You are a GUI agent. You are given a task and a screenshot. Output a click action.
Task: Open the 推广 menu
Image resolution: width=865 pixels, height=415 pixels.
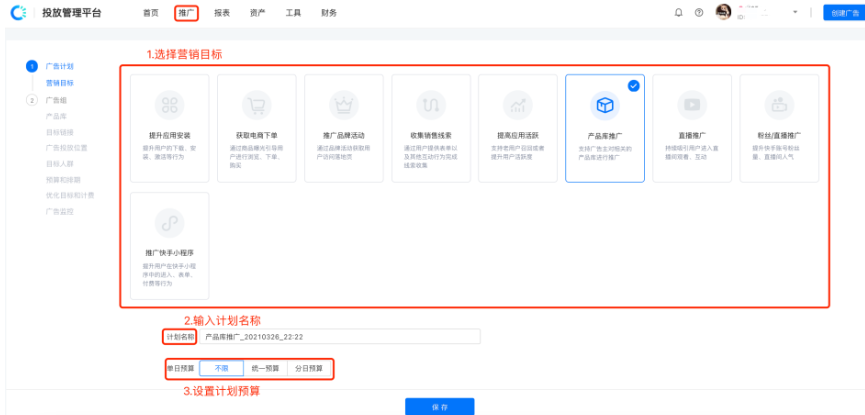coord(186,13)
